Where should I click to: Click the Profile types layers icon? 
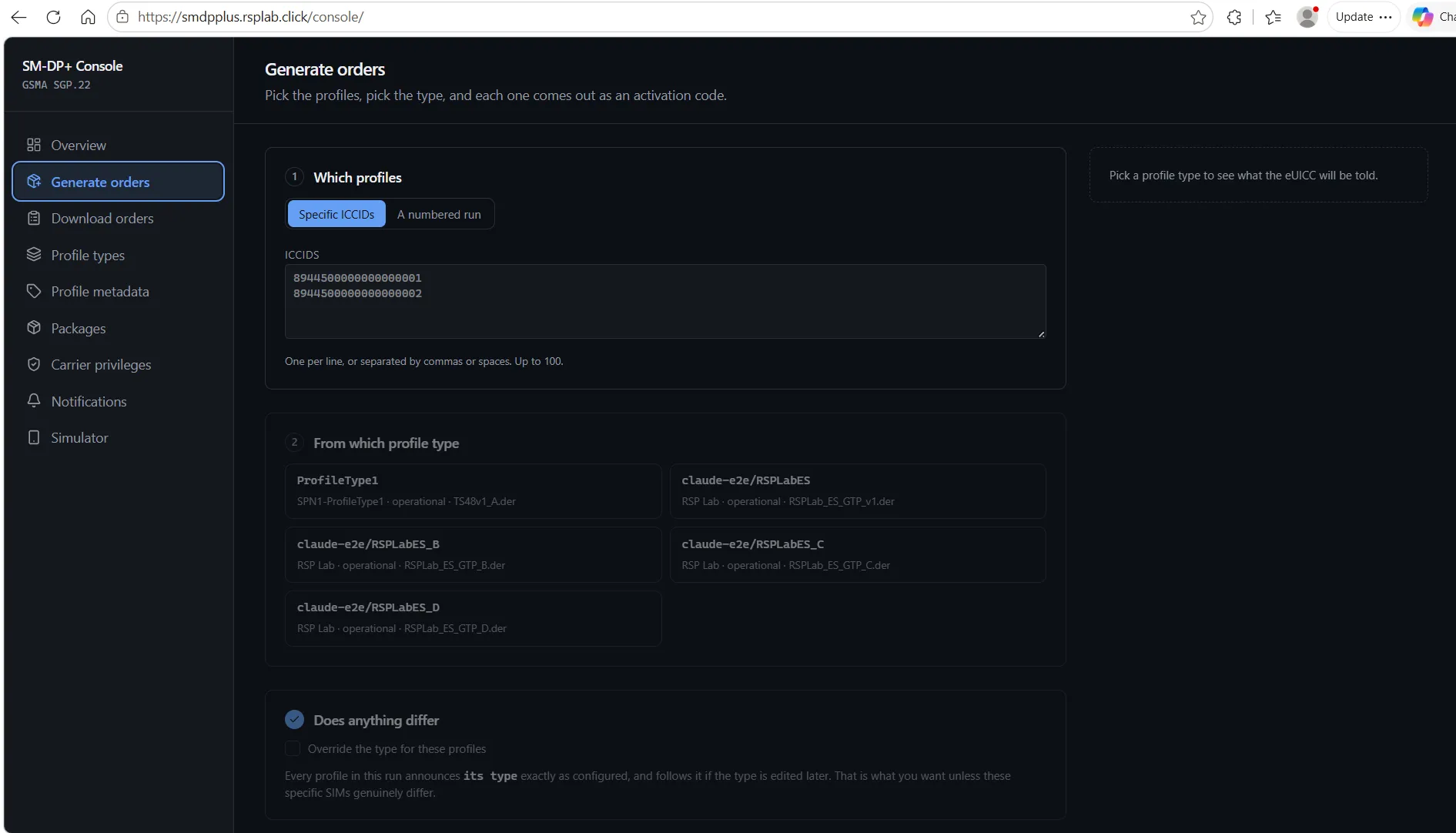coord(34,255)
